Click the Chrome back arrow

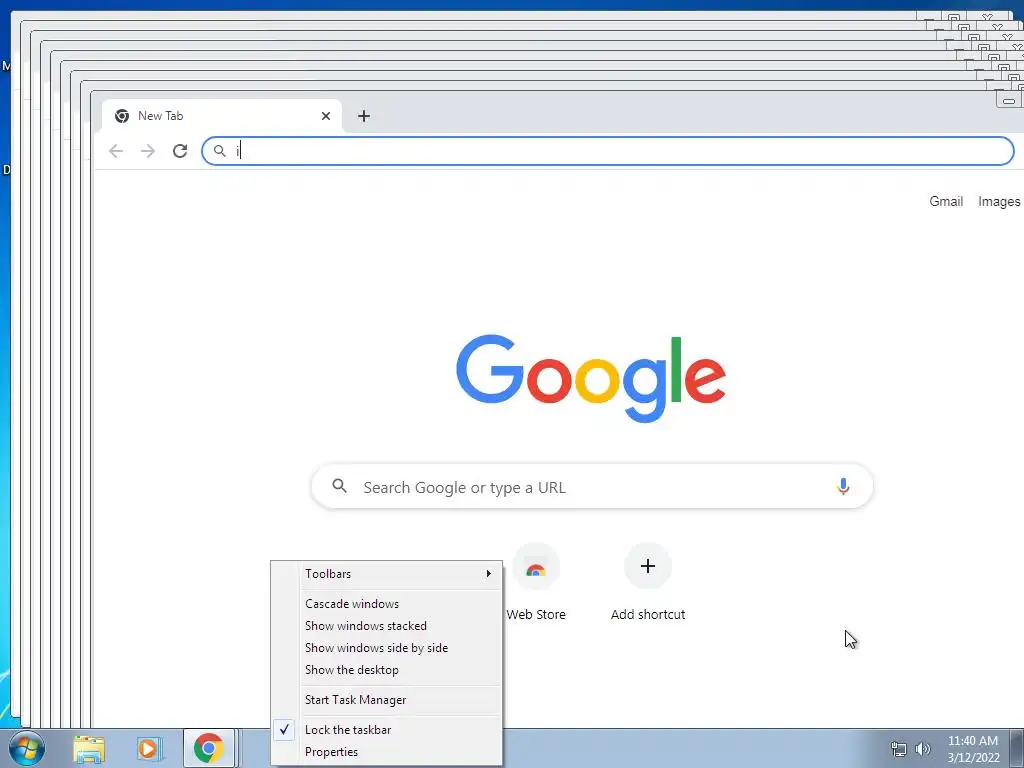(116, 151)
